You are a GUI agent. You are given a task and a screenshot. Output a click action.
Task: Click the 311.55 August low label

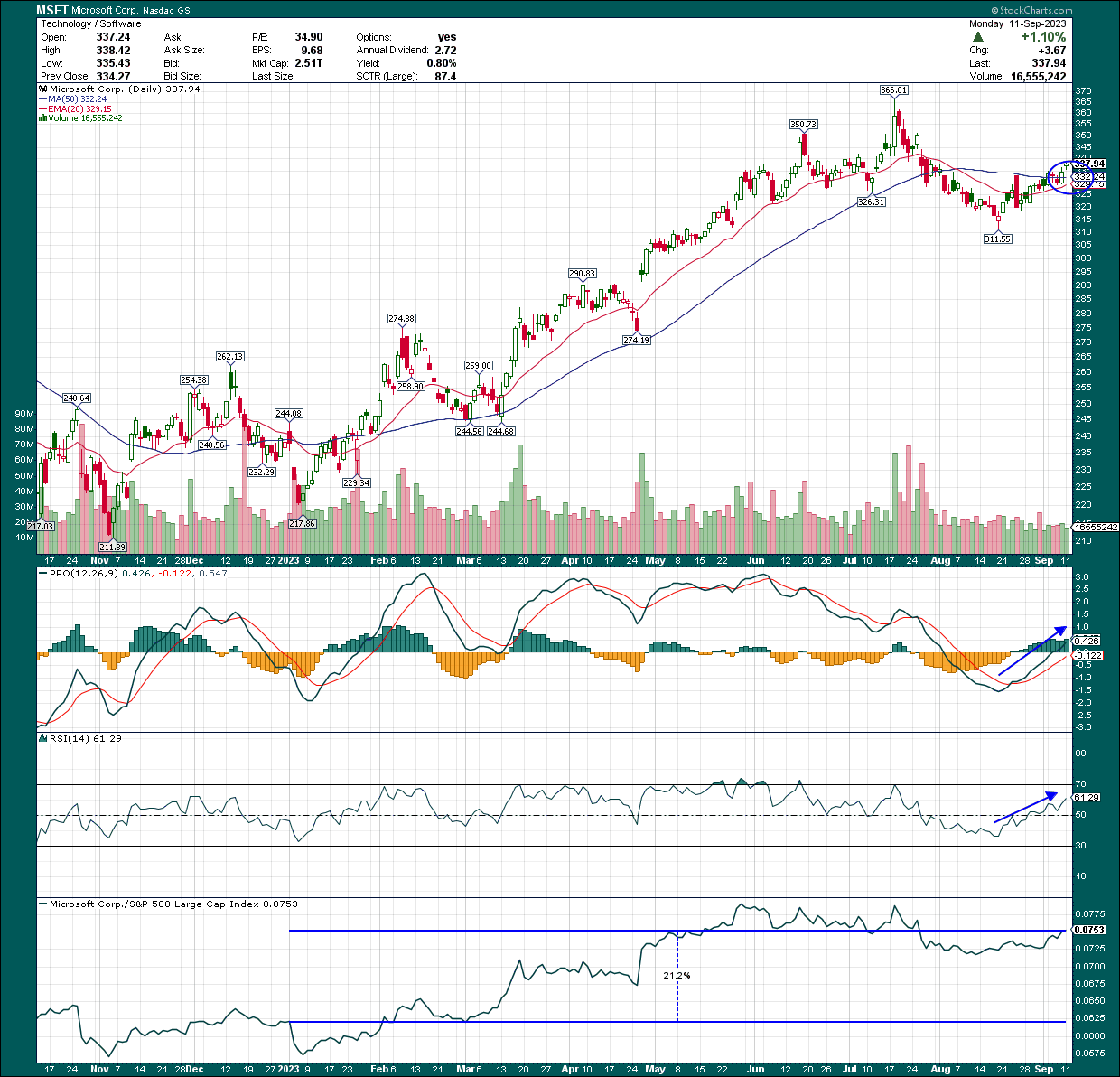(997, 239)
